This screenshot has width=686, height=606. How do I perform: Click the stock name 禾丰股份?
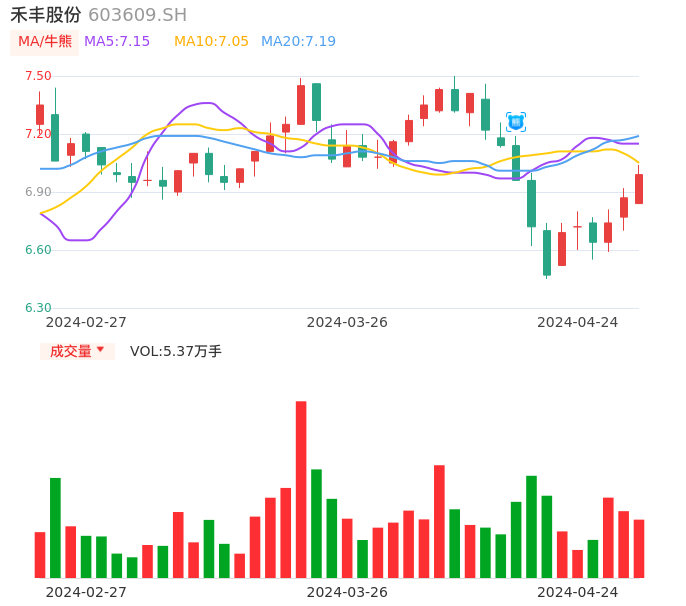(45, 15)
